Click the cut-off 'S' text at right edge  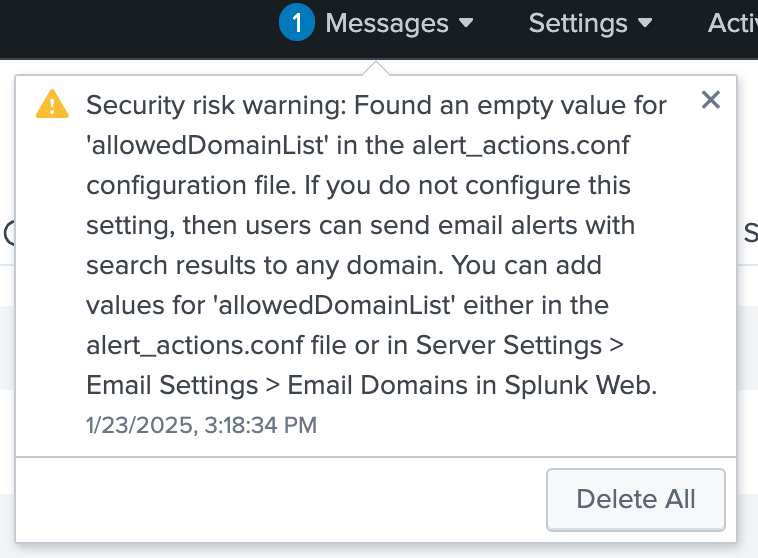pos(751,234)
